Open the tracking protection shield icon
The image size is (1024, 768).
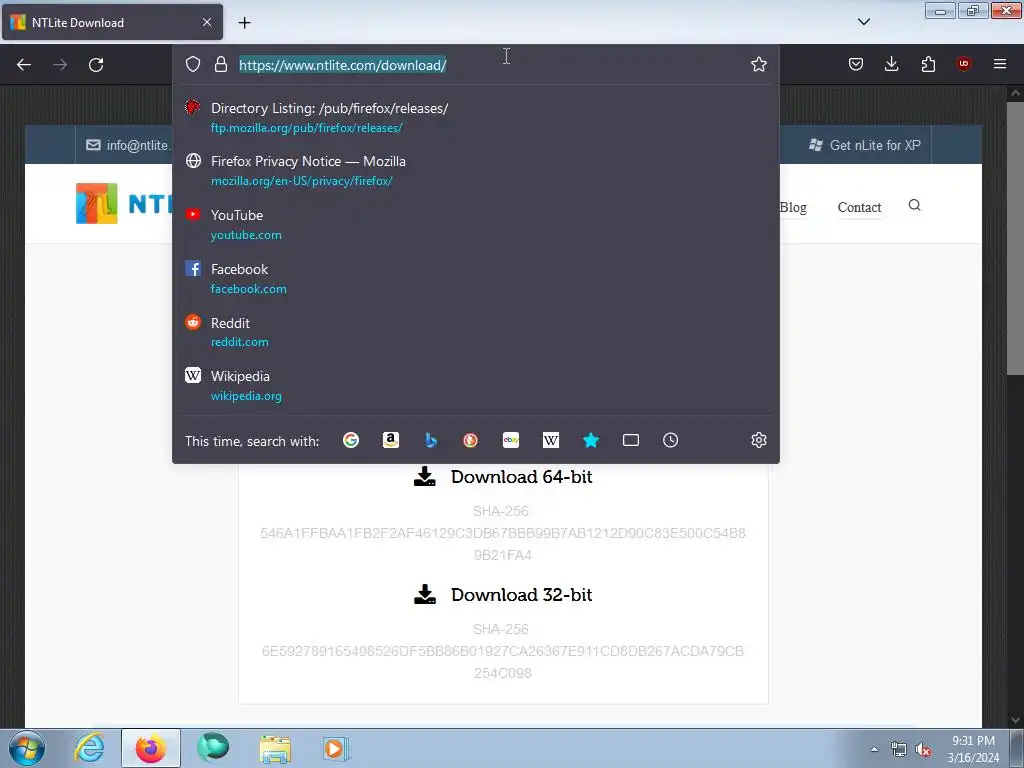pos(193,64)
